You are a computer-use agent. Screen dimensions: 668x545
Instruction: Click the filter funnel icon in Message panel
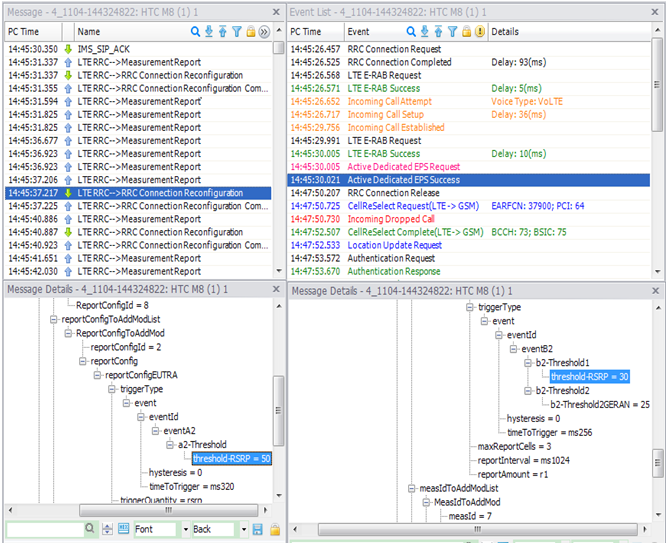[x=237, y=32]
